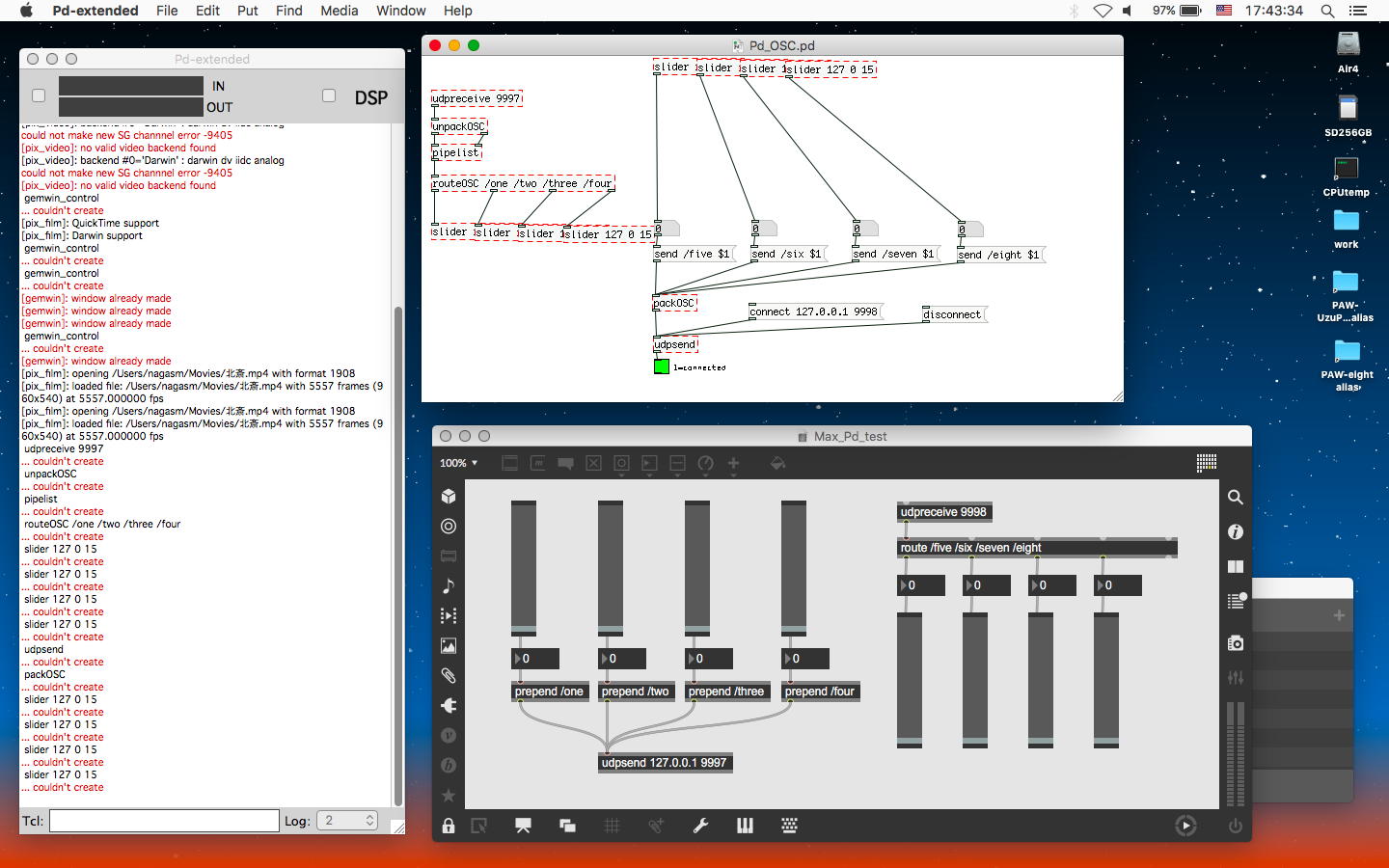Toggle the green connected box in Pd_OSC patch

(x=661, y=366)
